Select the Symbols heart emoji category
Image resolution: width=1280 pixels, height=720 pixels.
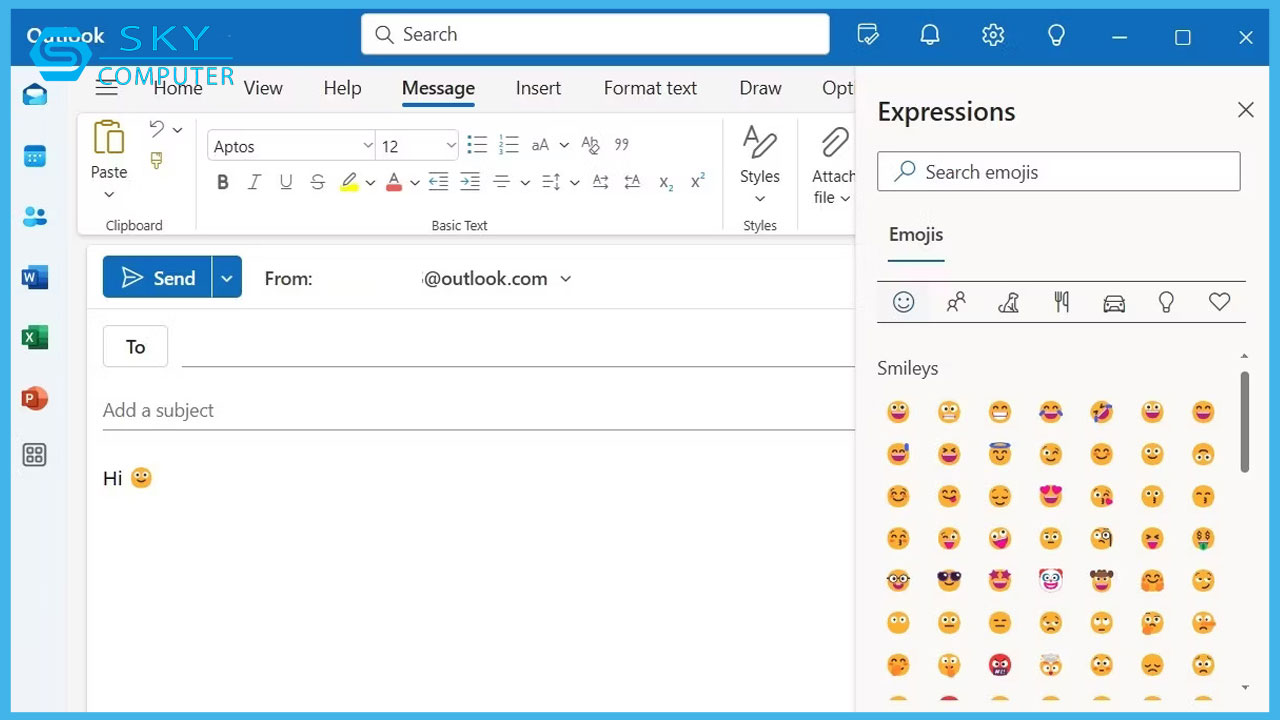(x=1219, y=301)
